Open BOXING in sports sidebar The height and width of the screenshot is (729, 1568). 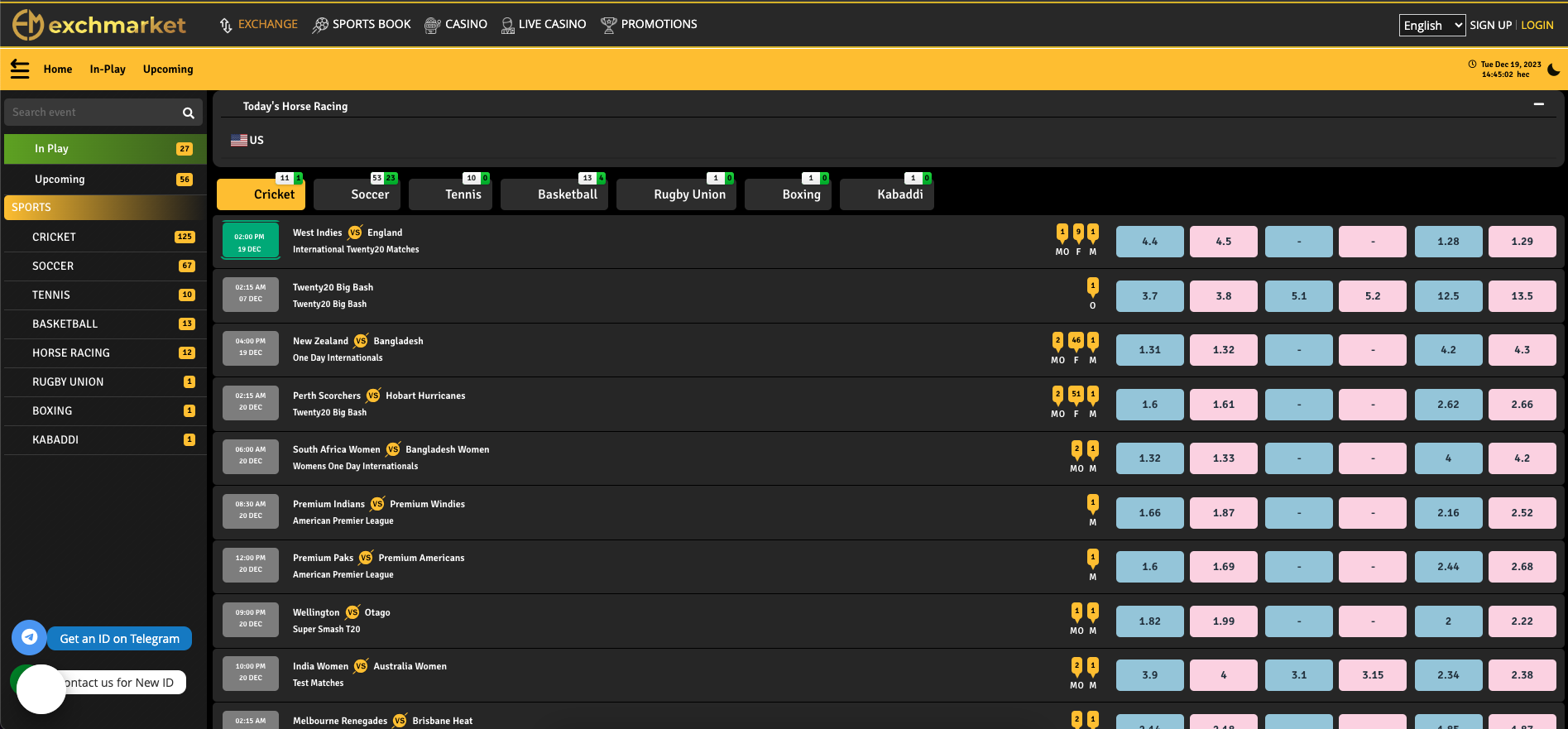tap(104, 410)
